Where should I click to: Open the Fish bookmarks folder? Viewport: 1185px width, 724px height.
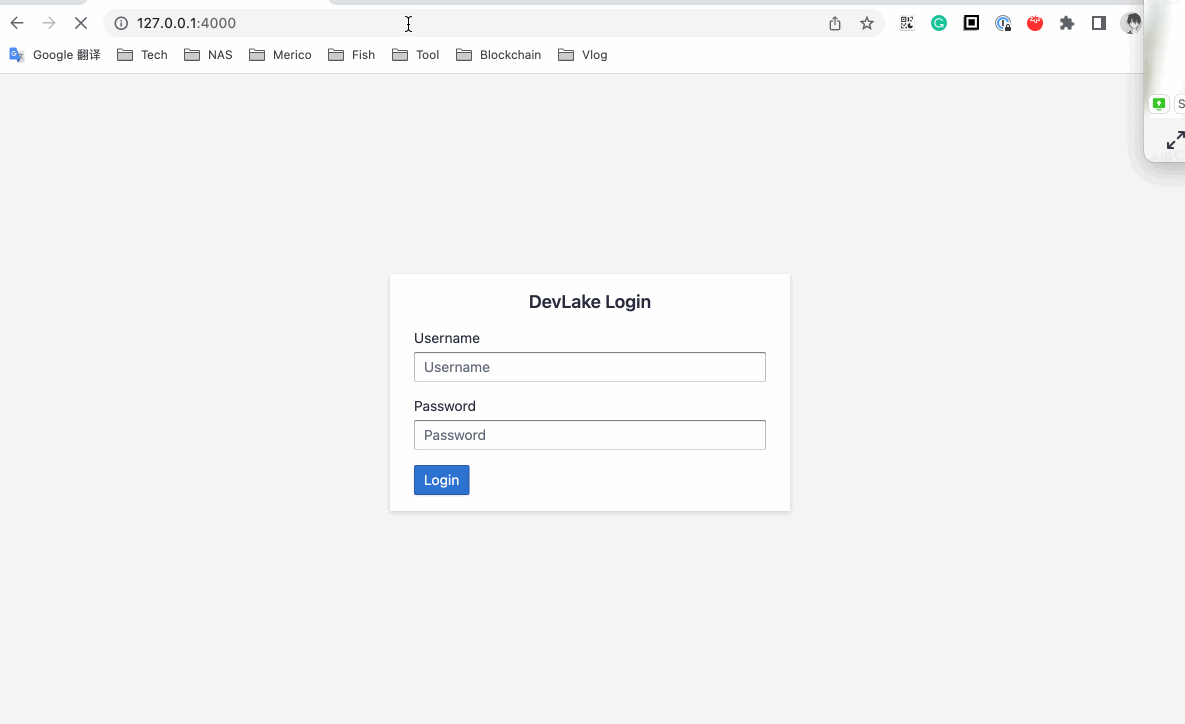pyautogui.click(x=351, y=55)
